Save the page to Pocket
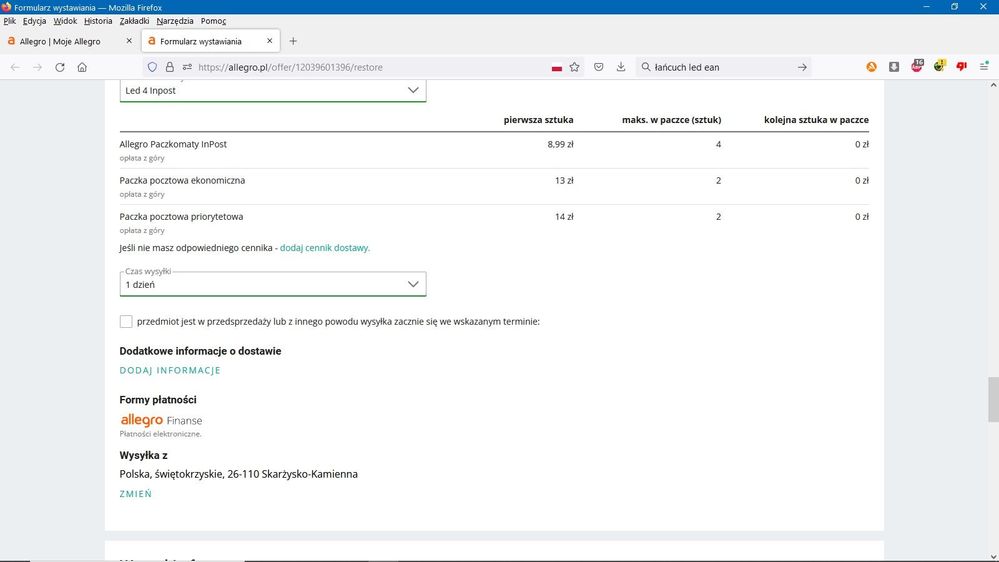The height and width of the screenshot is (562, 999). [598, 67]
